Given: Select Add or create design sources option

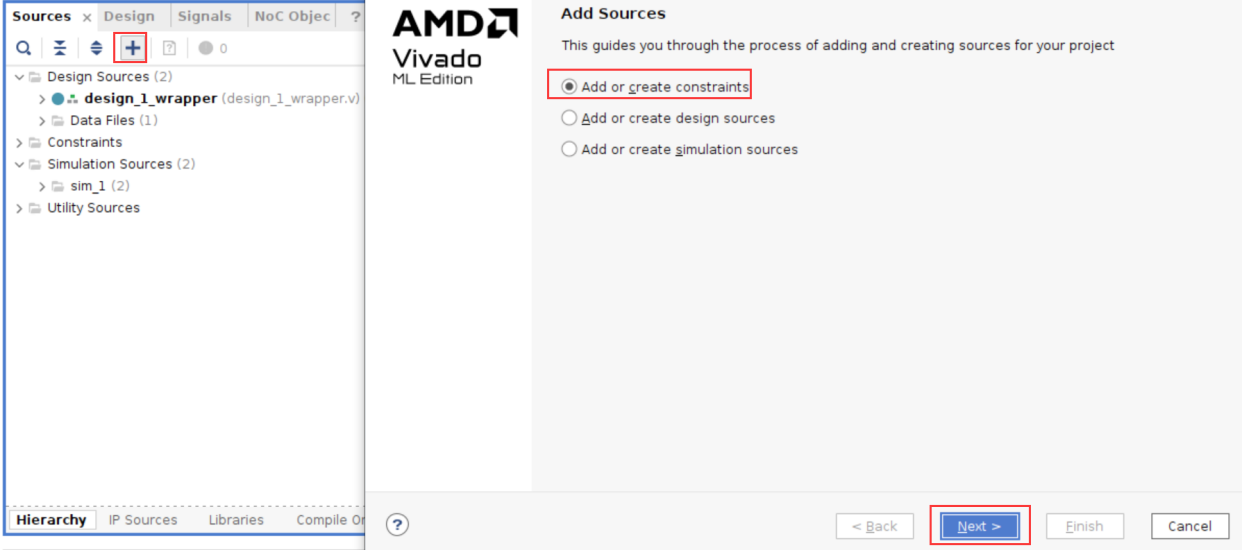Looking at the screenshot, I should click(x=668, y=118).
